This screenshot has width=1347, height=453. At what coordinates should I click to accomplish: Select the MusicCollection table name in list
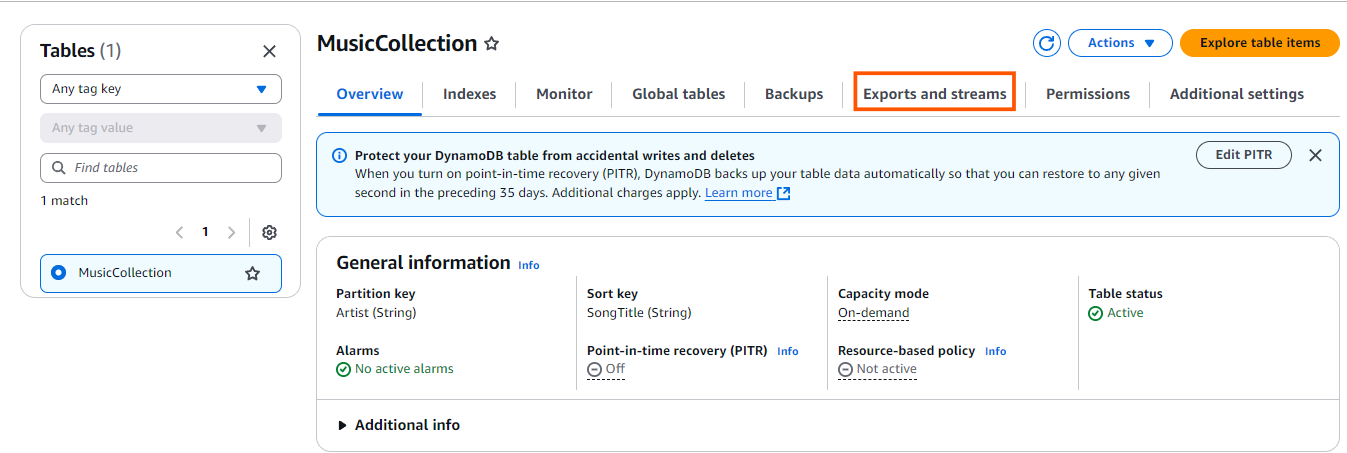(125, 272)
